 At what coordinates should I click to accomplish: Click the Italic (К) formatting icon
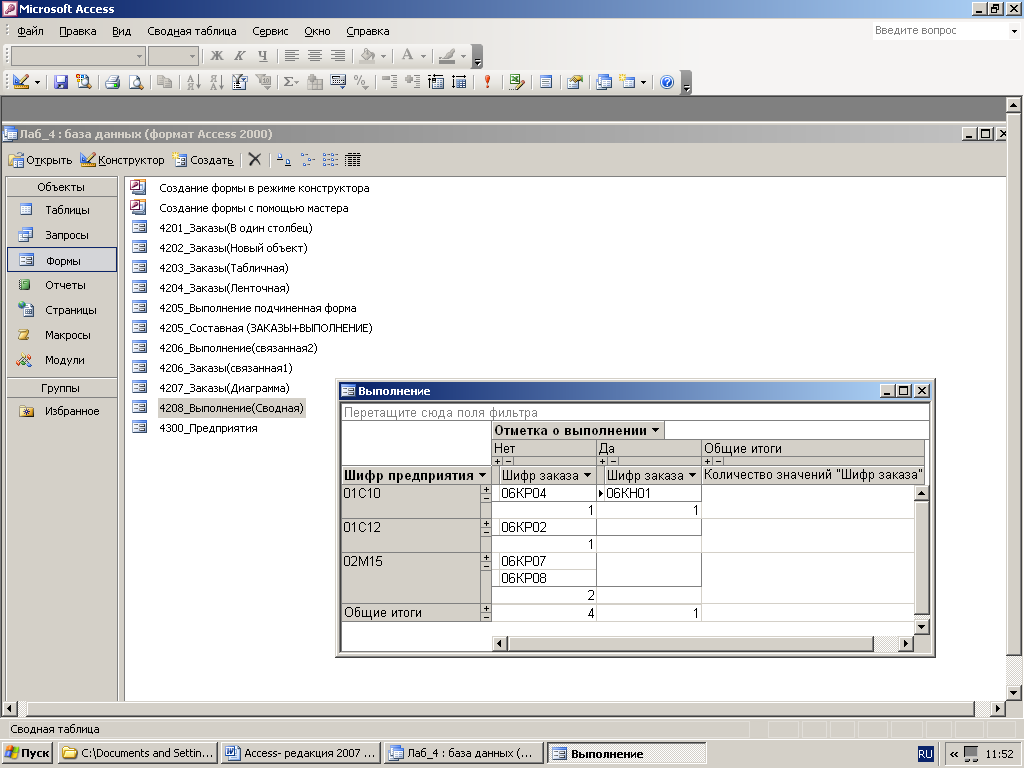[240, 56]
